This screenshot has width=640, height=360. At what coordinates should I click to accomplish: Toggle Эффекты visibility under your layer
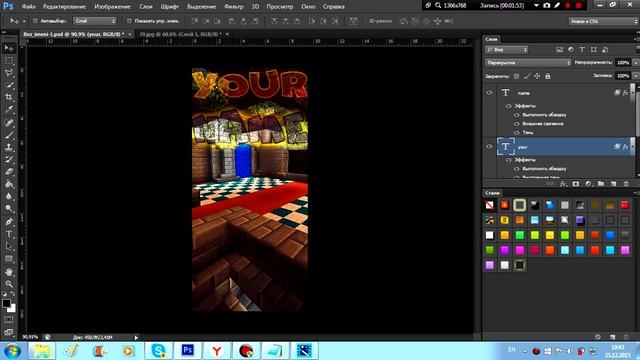tap(509, 160)
